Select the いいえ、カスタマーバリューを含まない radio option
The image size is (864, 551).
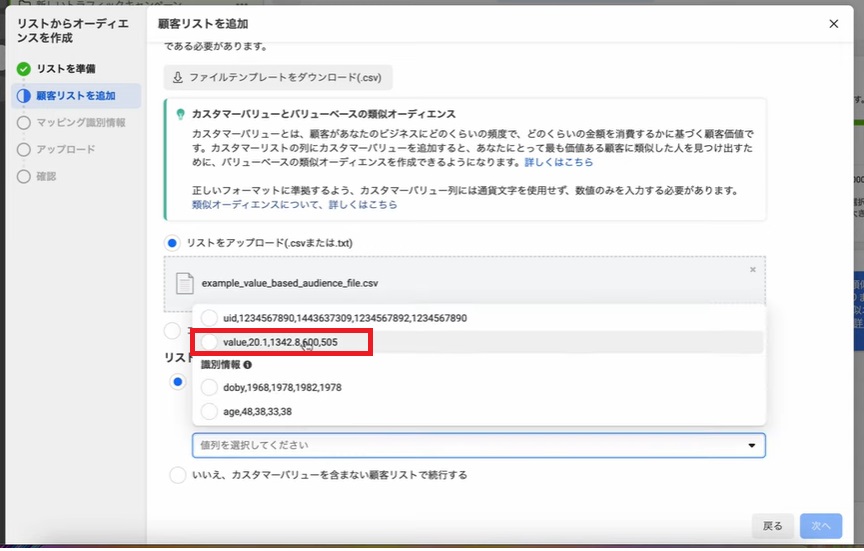click(x=177, y=475)
